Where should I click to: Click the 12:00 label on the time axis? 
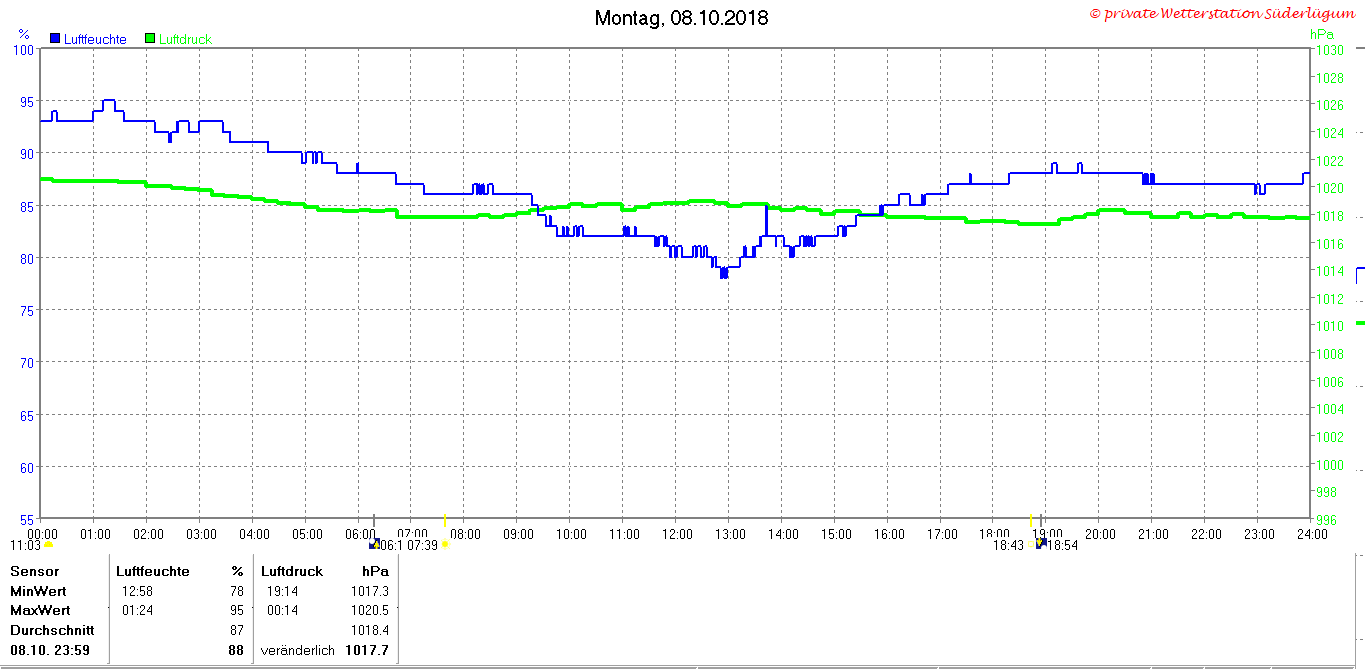click(677, 535)
